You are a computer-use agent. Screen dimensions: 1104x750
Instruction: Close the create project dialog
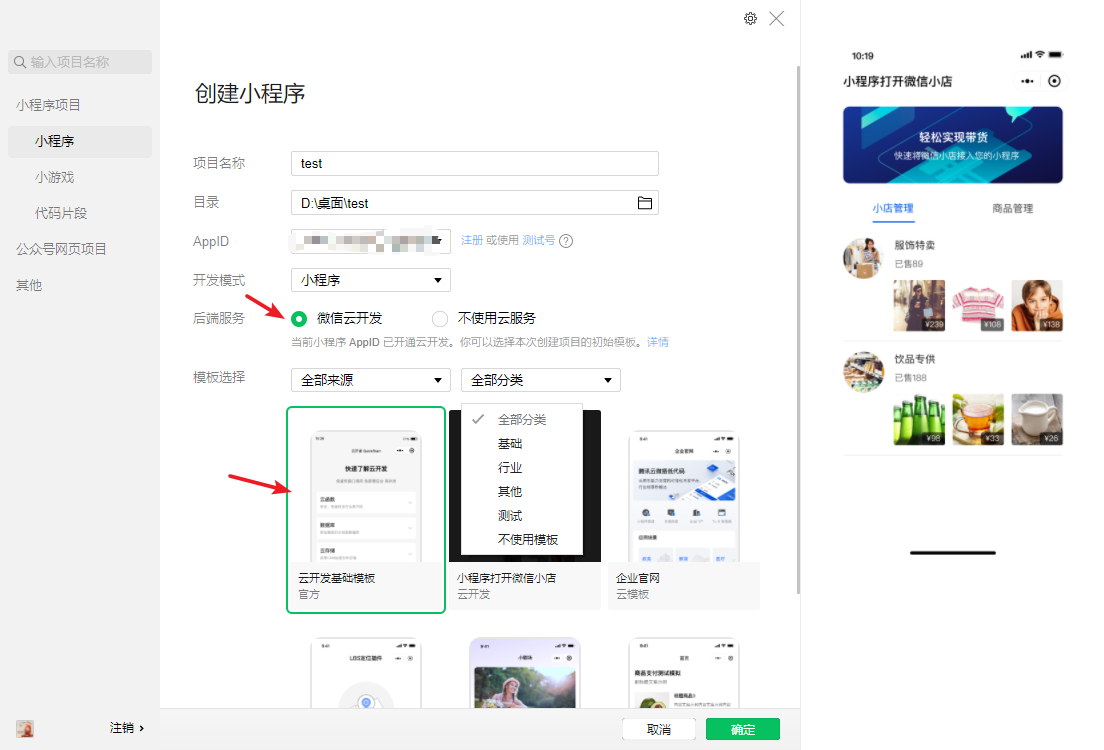point(777,19)
